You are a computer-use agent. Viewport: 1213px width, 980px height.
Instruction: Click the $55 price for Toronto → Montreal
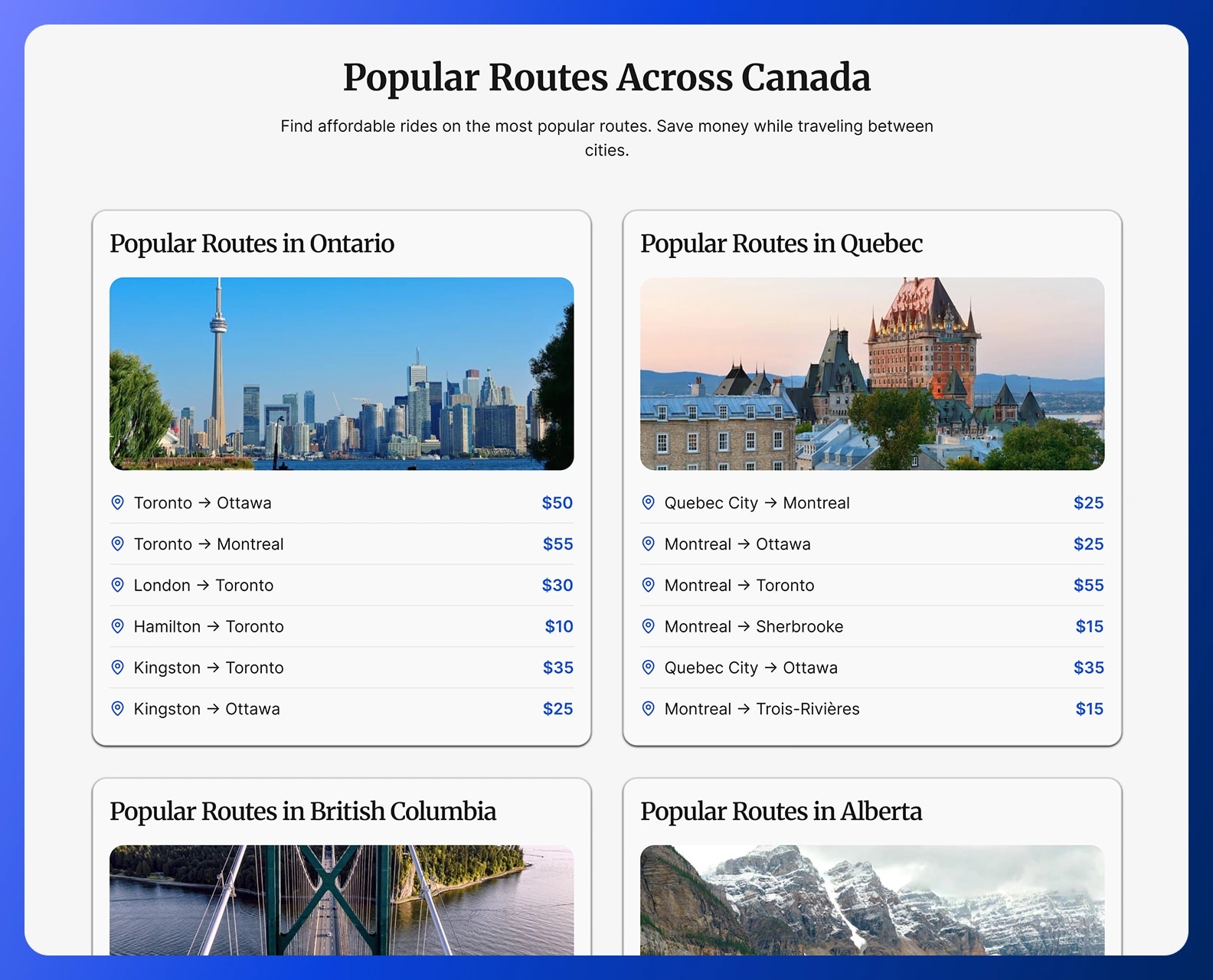(x=557, y=544)
